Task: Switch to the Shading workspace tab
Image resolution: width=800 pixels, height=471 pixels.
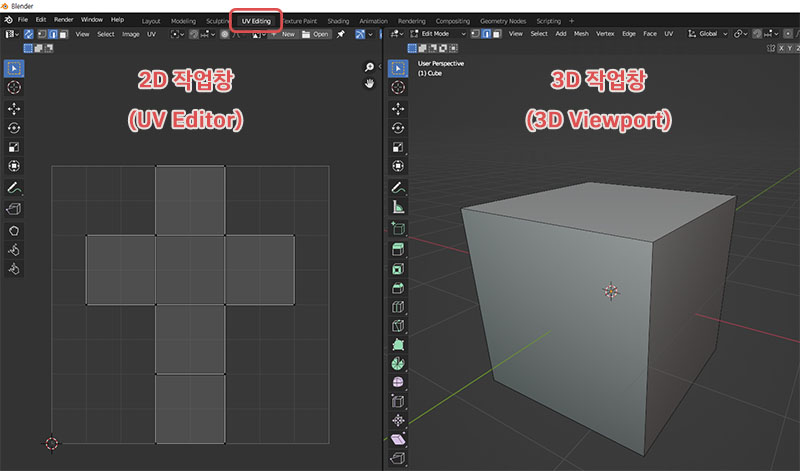Action: (x=338, y=21)
